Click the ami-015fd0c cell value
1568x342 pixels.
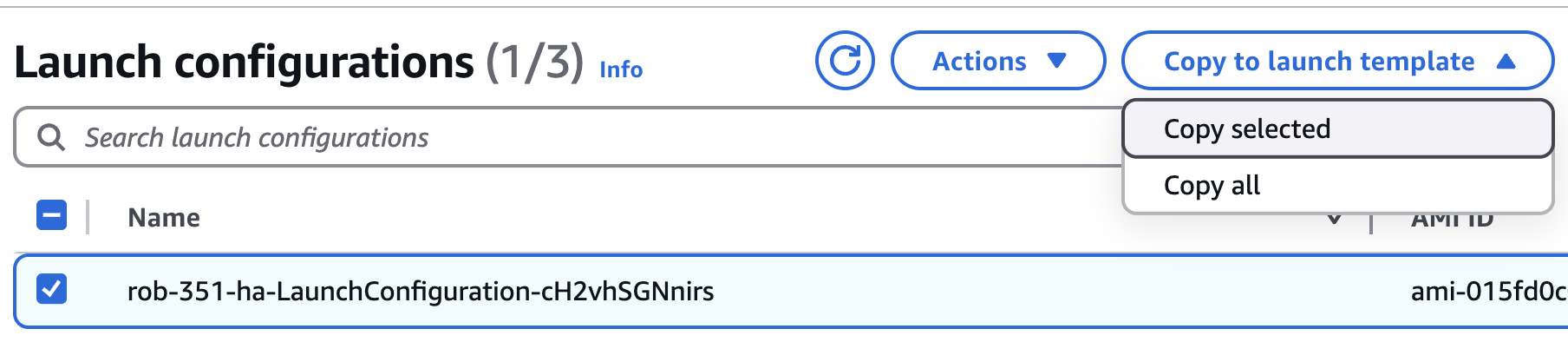pos(1488,291)
